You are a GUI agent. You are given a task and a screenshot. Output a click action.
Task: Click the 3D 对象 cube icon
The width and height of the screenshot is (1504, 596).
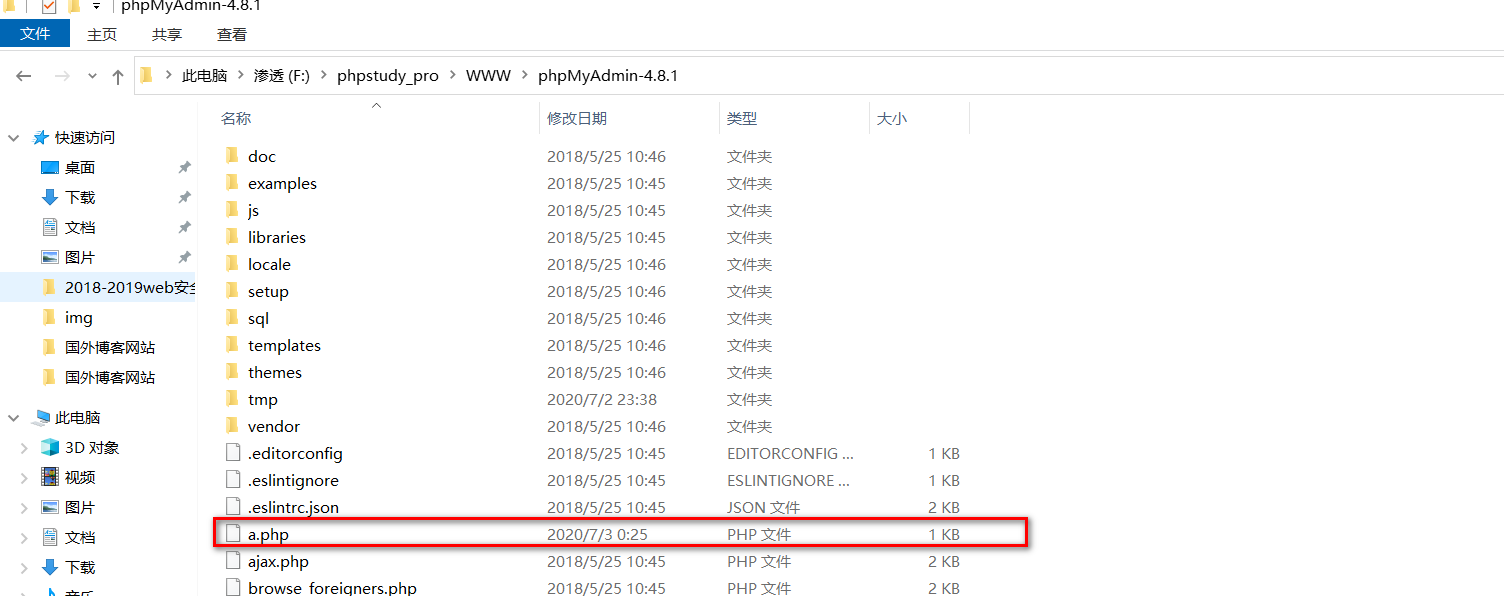pyautogui.click(x=50, y=447)
